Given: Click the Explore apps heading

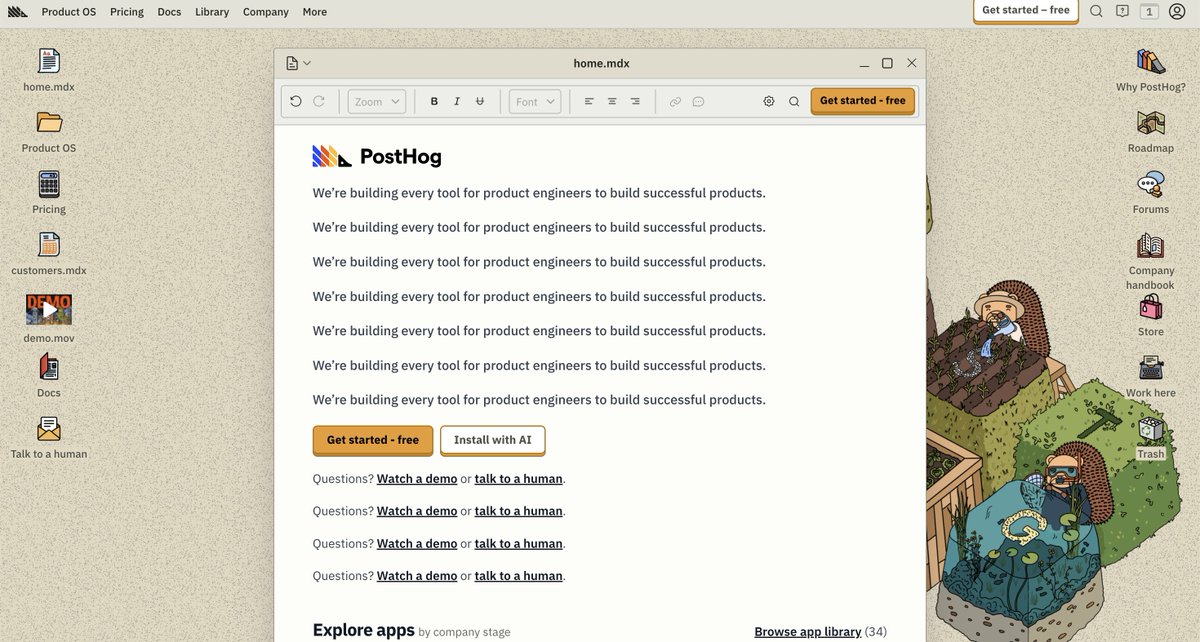Looking at the screenshot, I should pyautogui.click(x=364, y=630).
